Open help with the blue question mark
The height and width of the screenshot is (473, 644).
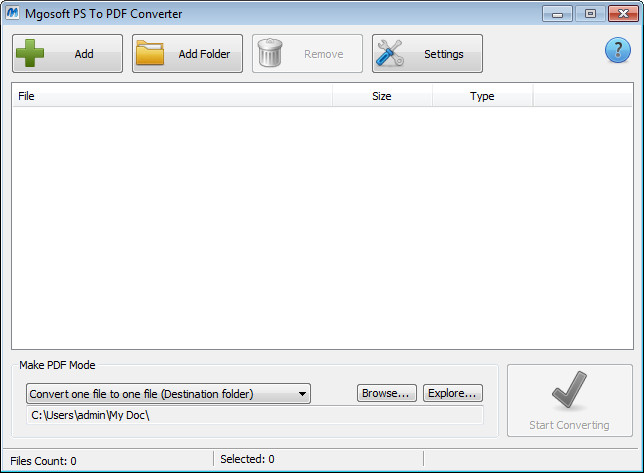(x=617, y=50)
